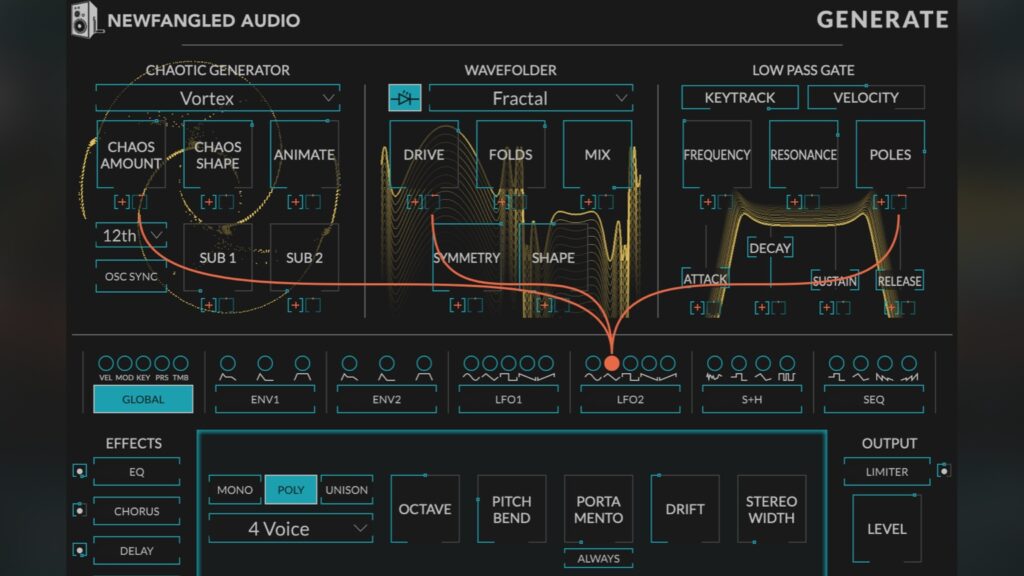Open the 4 Voice polyphony dropdown
1024x576 pixels.
291,528
